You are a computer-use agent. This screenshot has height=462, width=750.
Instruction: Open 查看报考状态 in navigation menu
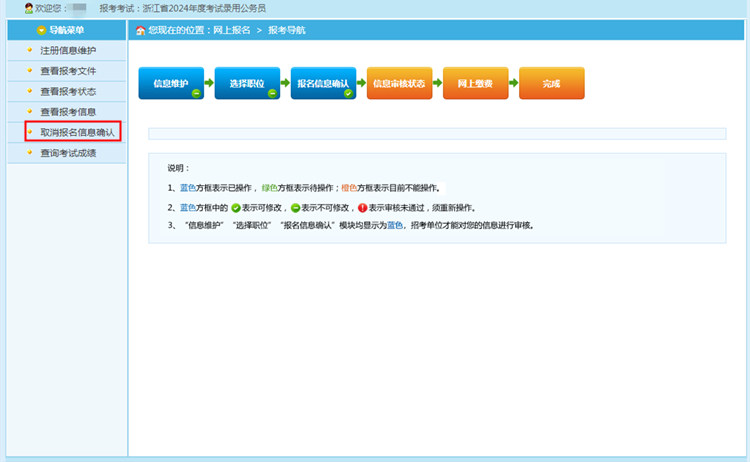click(67, 91)
